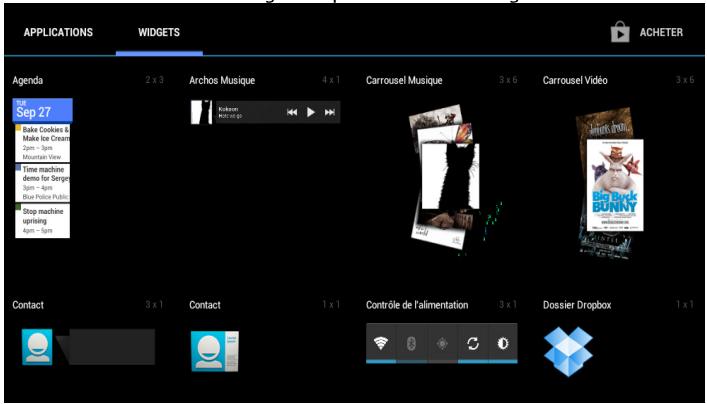Open the Time machine demo event entry

(x=42, y=183)
